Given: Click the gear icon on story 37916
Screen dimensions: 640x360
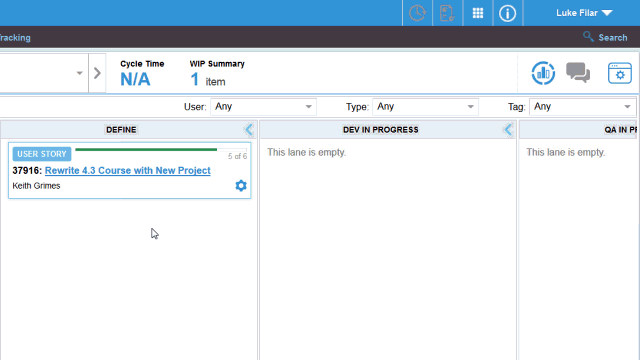Looking at the screenshot, I should (241, 186).
